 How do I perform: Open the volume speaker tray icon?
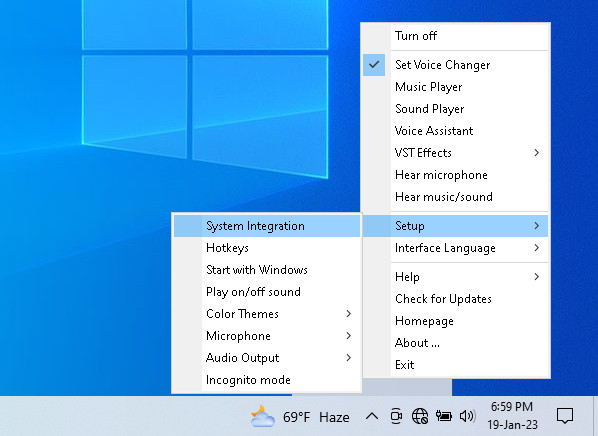(x=467, y=416)
